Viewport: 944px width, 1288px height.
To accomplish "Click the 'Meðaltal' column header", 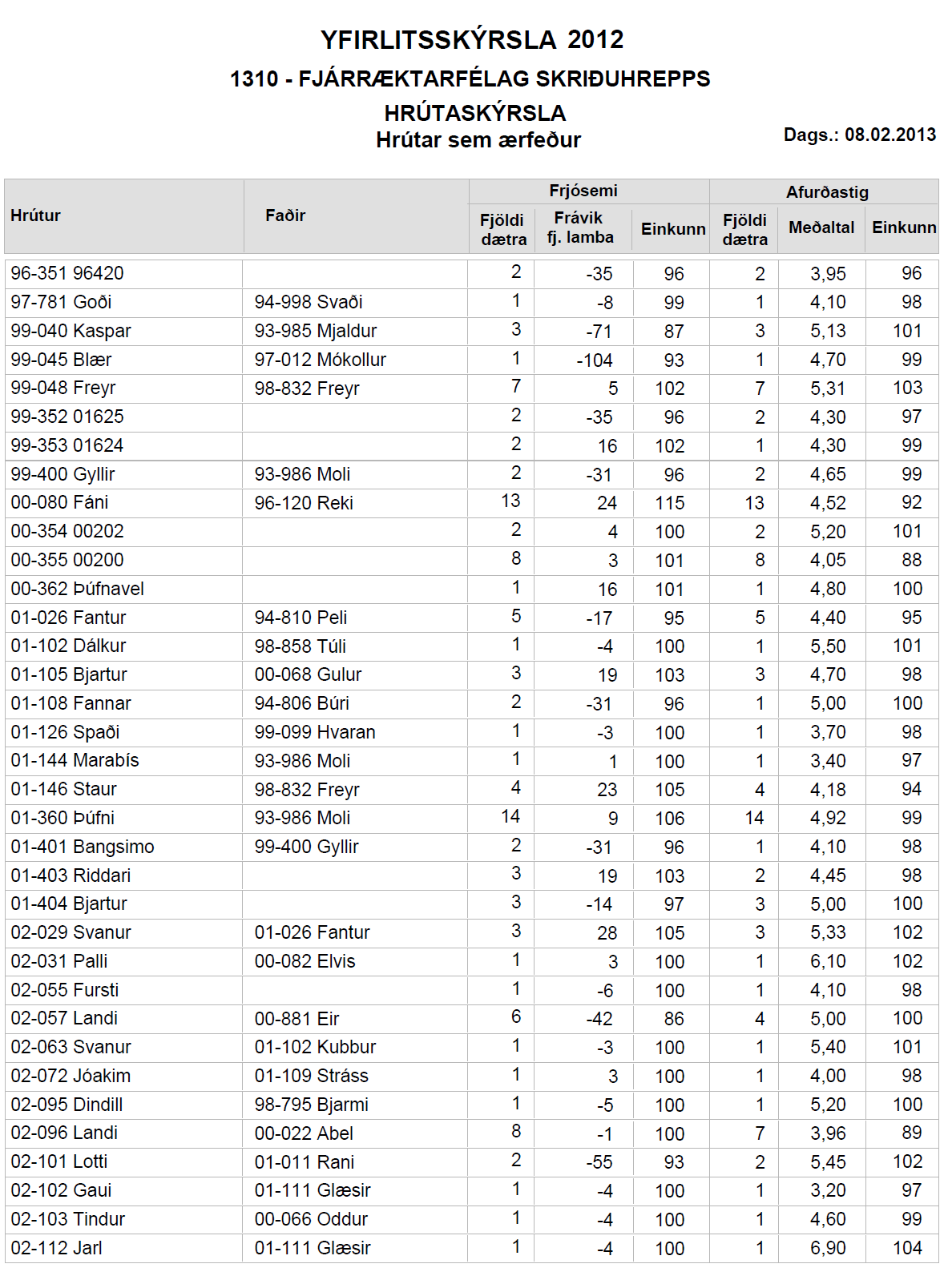I will click(x=821, y=227).
